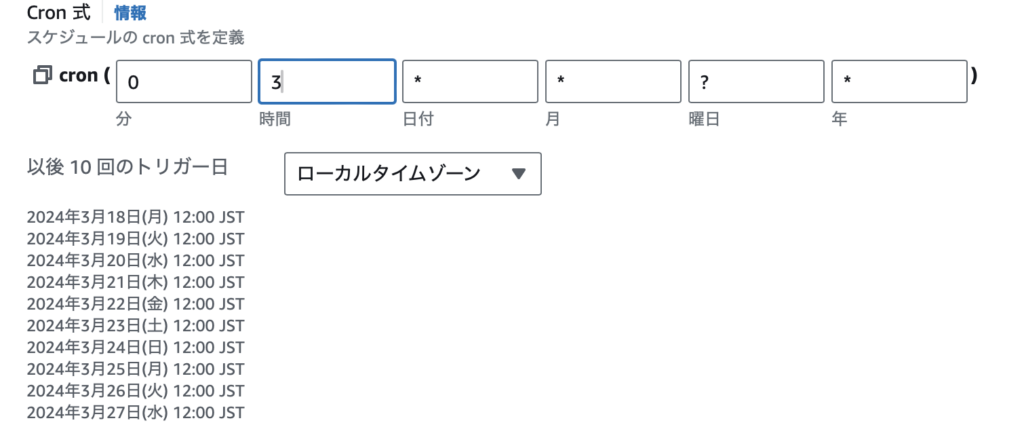The height and width of the screenshot is (444, 1024).
Task: Click the 以後 10 回のトリガー日 label
Action: click(x=127, y=167)
